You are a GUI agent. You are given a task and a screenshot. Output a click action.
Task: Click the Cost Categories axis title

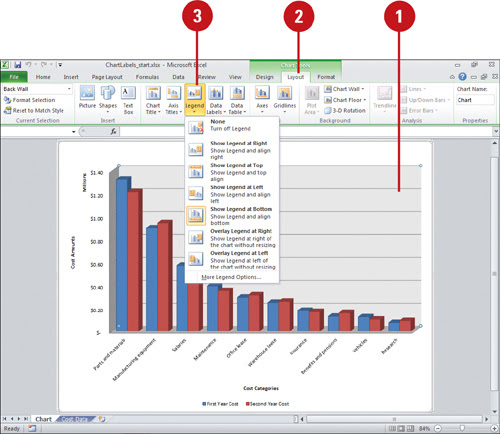point(261,388)
